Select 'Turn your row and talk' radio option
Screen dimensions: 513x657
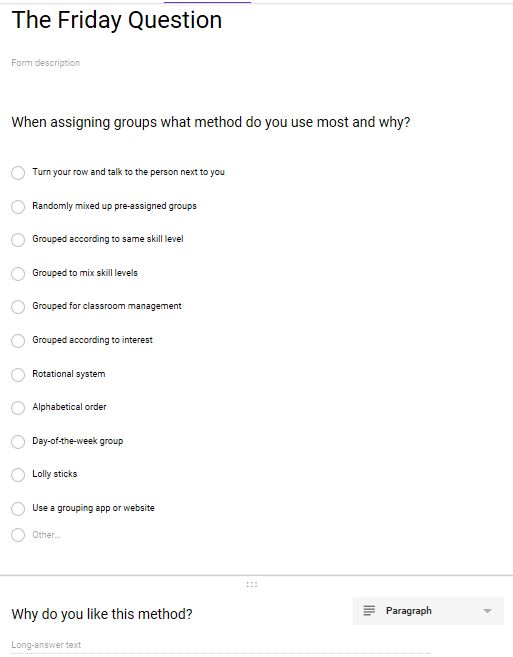(x=18, y=172)
